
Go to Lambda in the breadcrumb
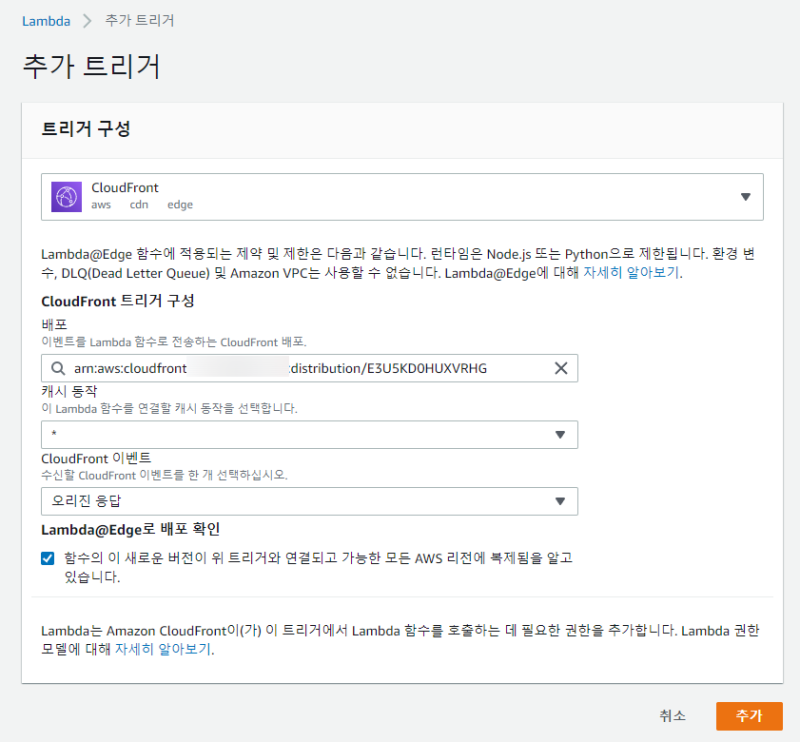coord(46,21)
